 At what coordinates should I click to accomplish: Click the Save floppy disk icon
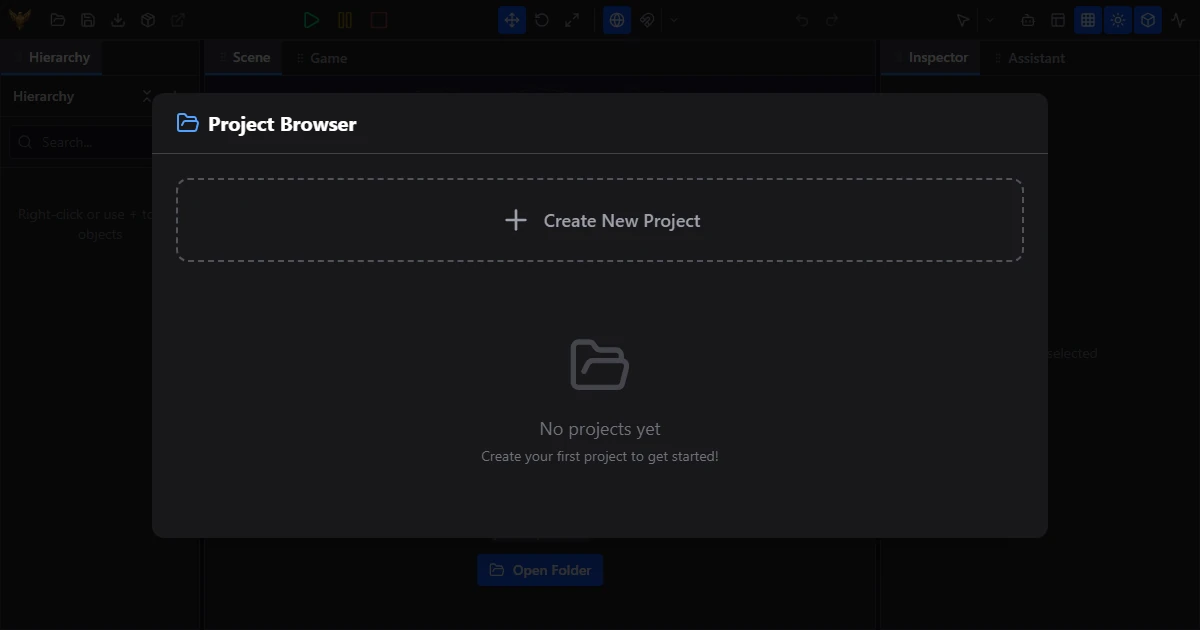88,20
